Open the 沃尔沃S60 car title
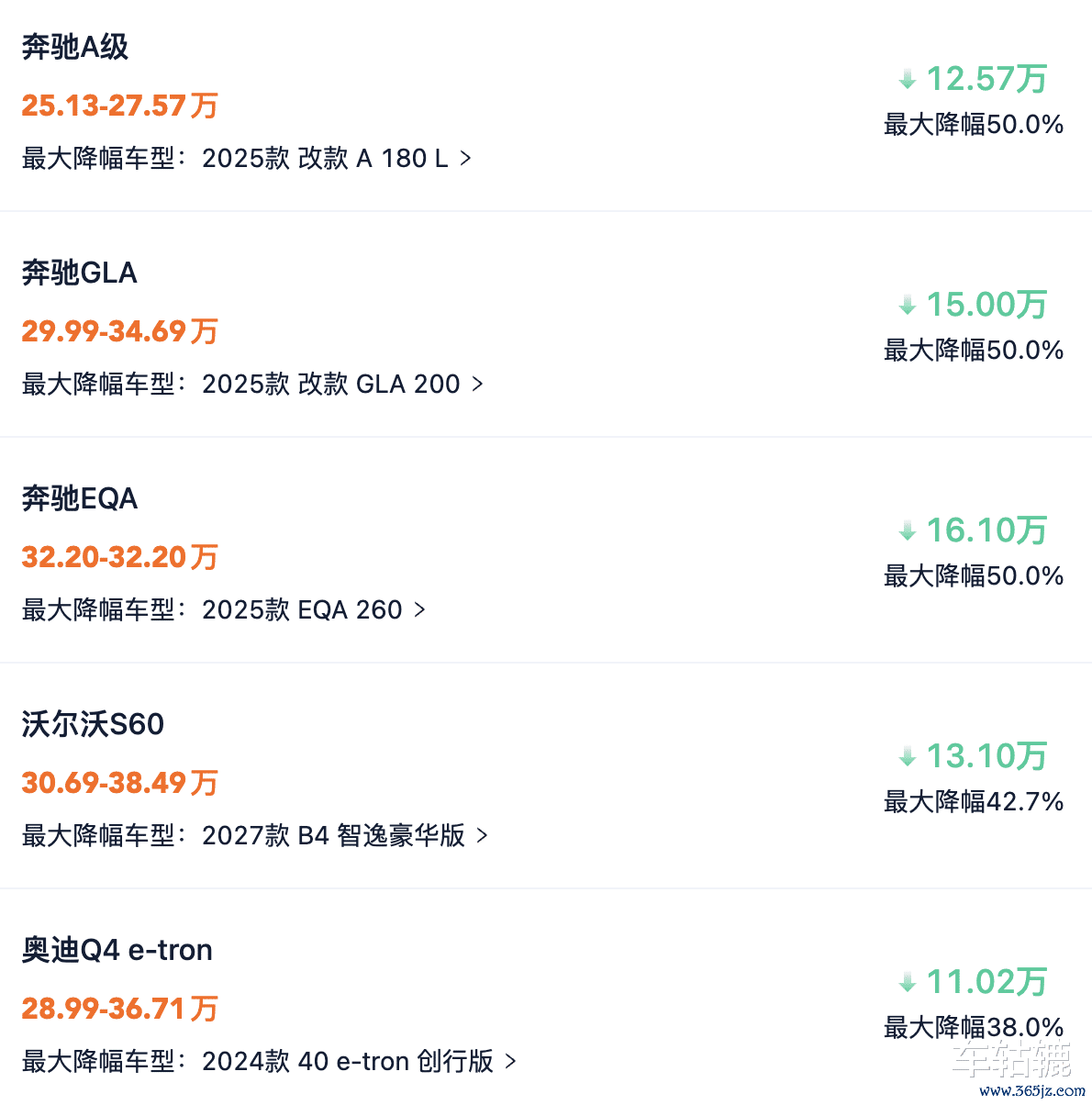1092x1105 pixels. (93, 724)
